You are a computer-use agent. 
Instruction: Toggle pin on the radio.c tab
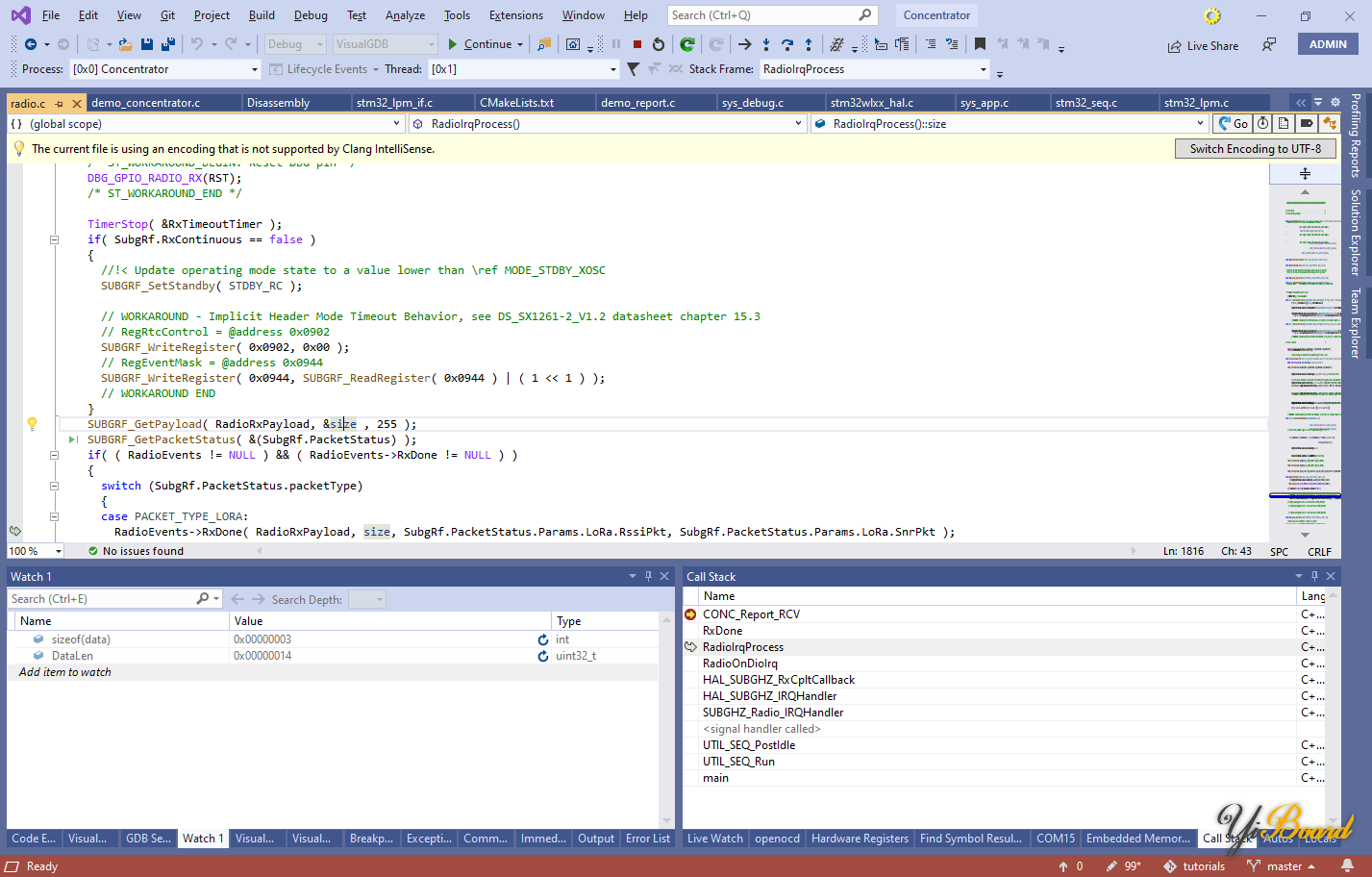coord(60,103)
